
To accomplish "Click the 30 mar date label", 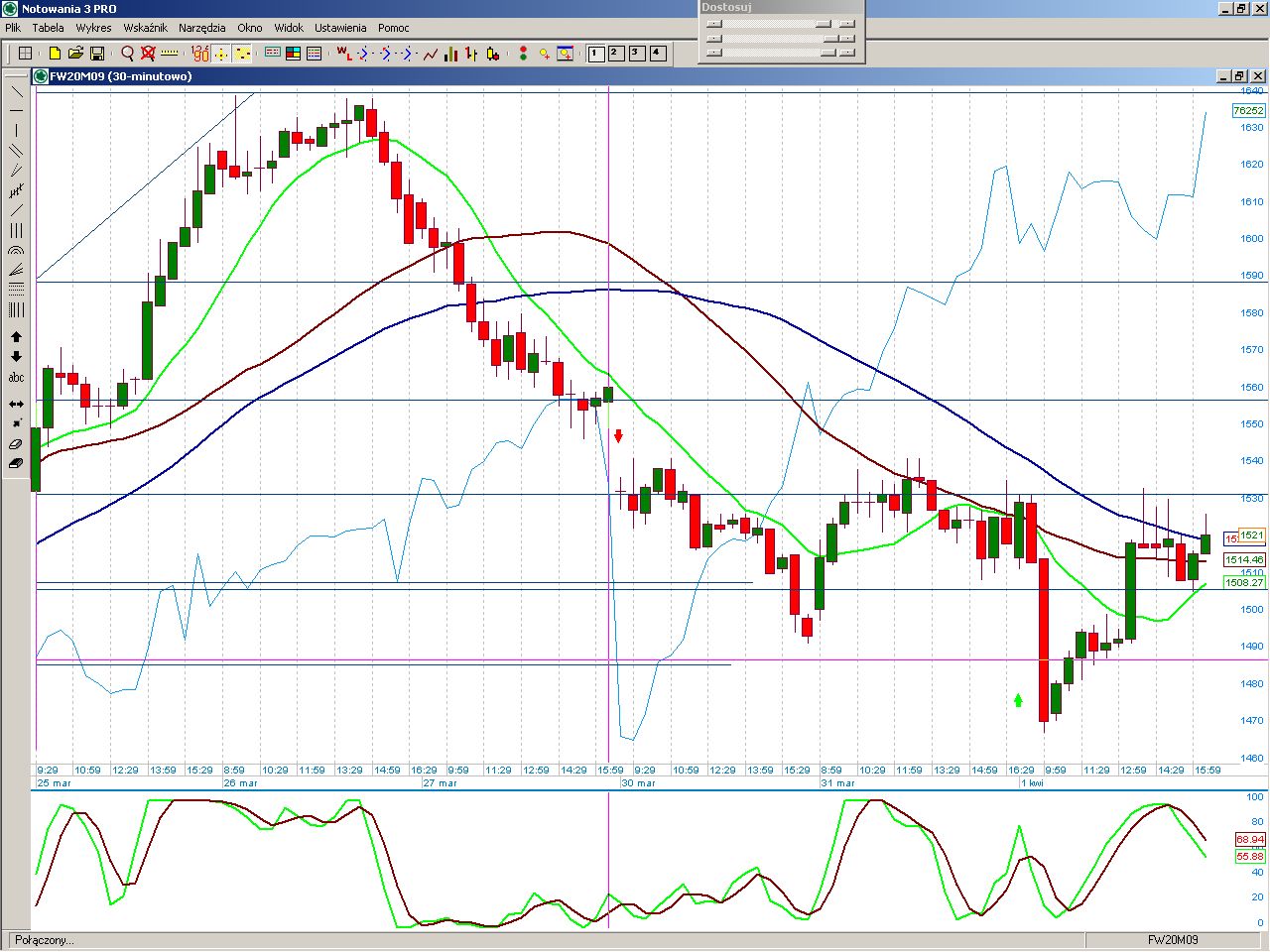I will (639, 783).
